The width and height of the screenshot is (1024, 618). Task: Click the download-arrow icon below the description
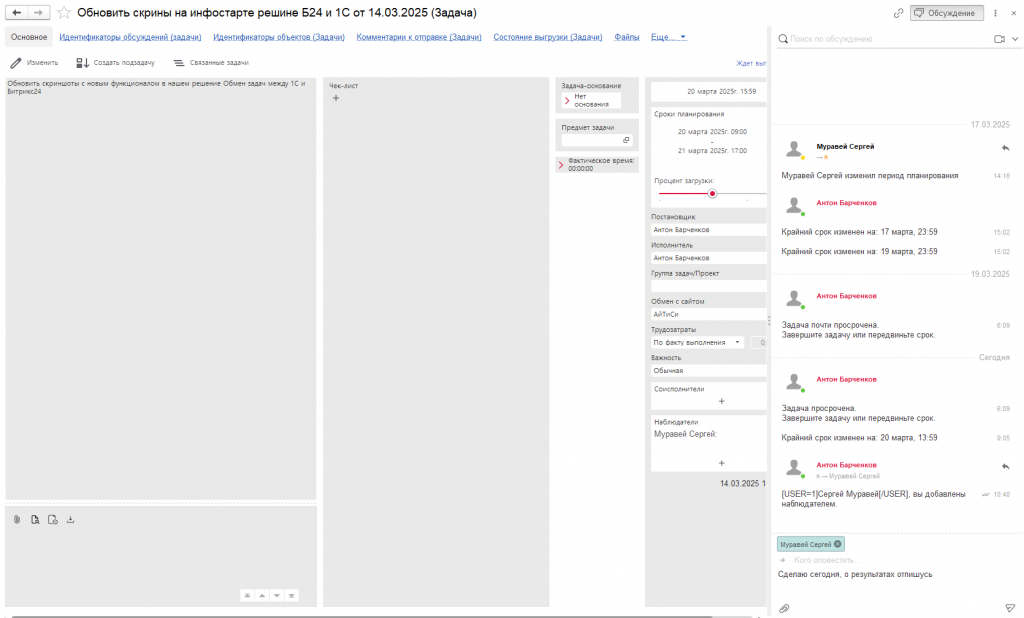coord(71,519)
